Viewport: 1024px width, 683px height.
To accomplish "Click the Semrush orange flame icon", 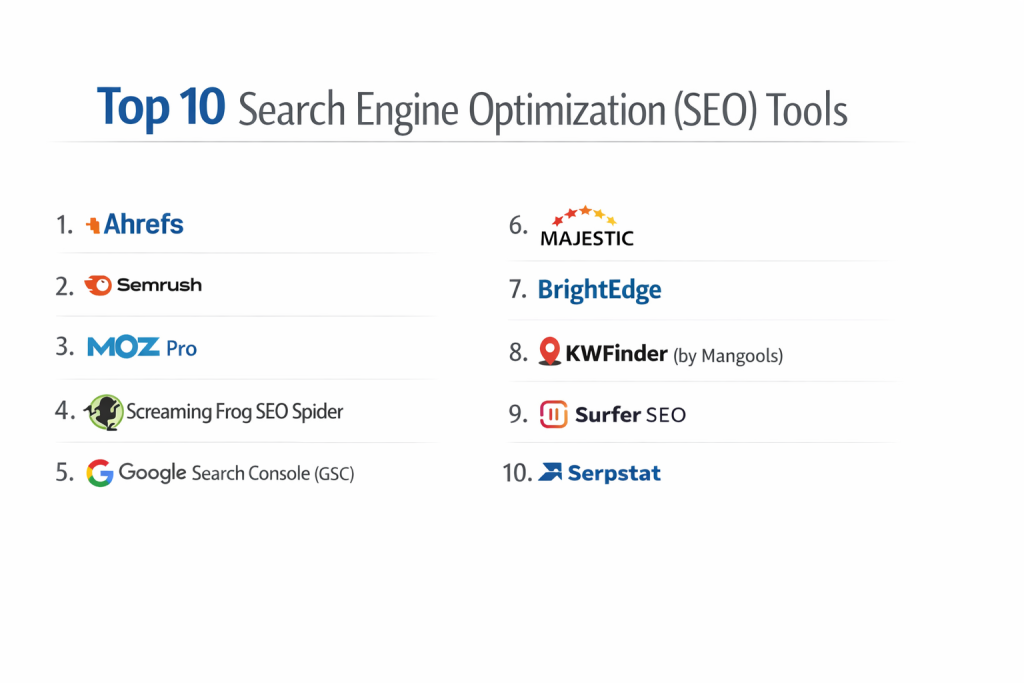I will coord(99,286).
